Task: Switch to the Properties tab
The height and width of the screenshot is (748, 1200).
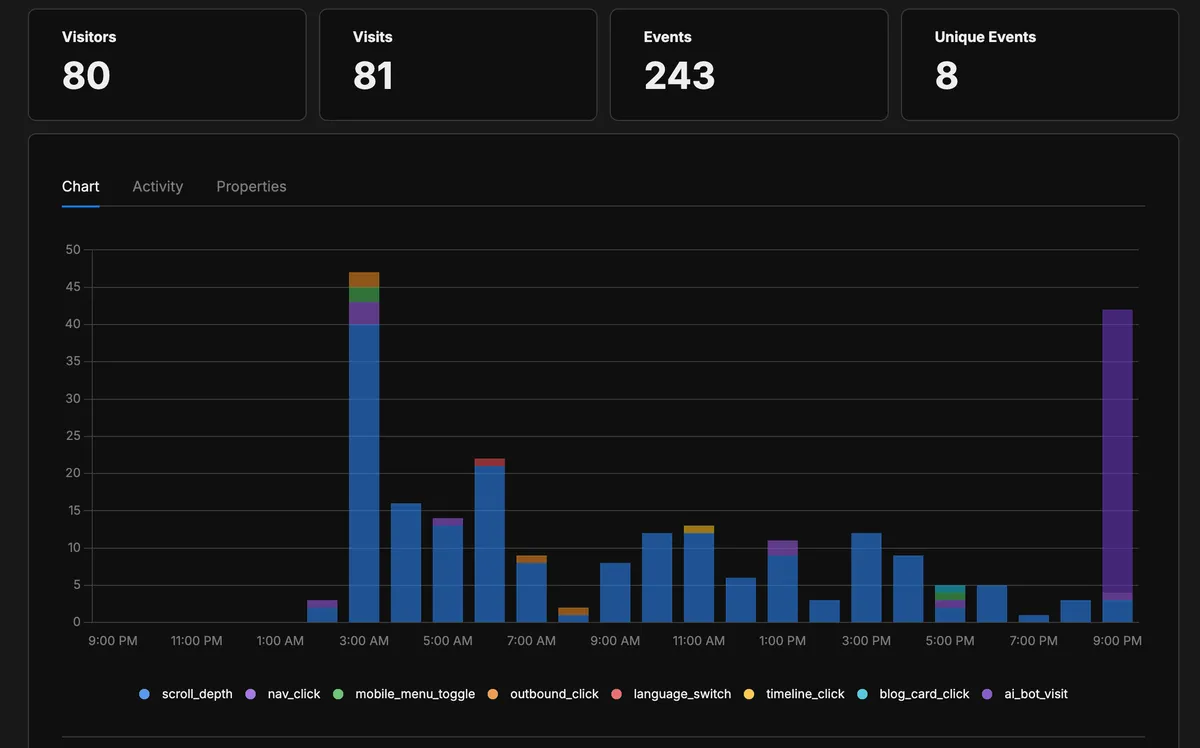Action: click(251, 187)
